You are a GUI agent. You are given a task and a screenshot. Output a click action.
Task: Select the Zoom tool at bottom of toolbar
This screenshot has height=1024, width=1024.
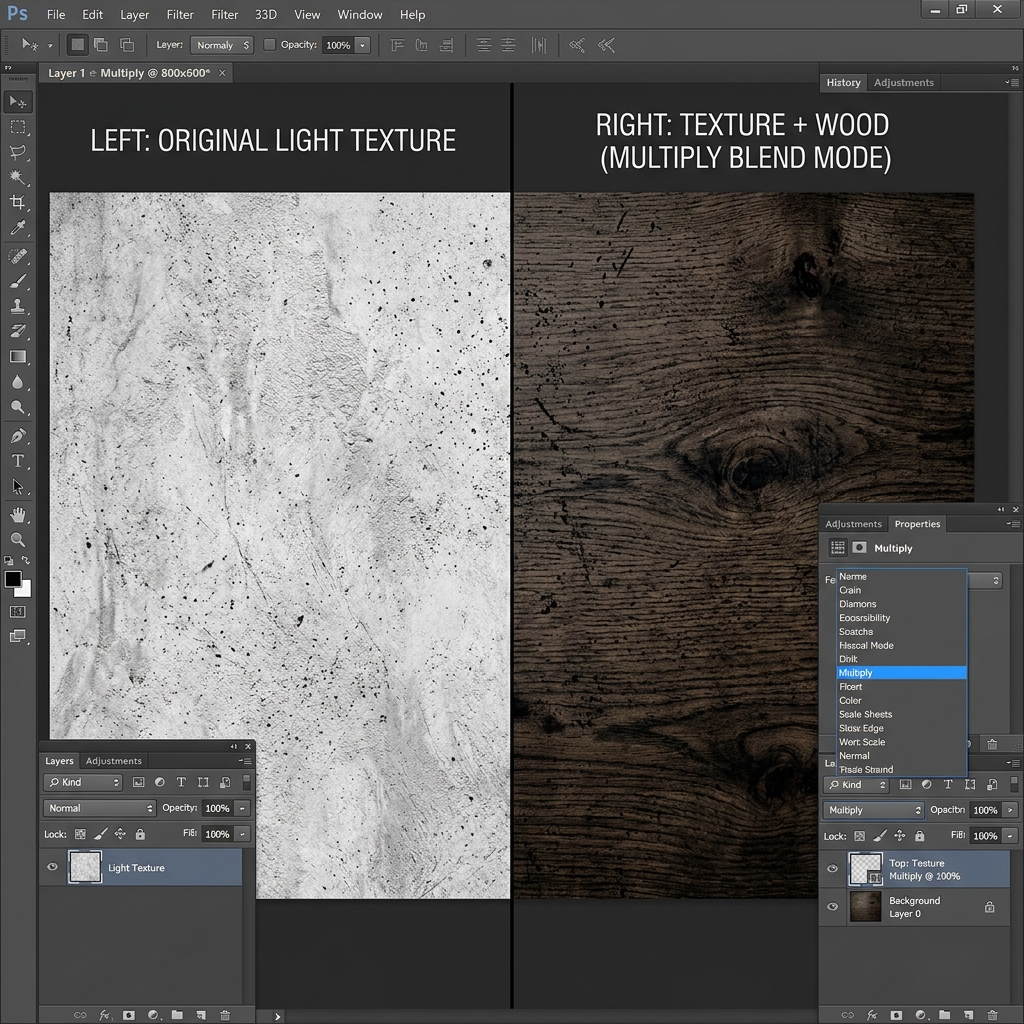pos(18,539)
